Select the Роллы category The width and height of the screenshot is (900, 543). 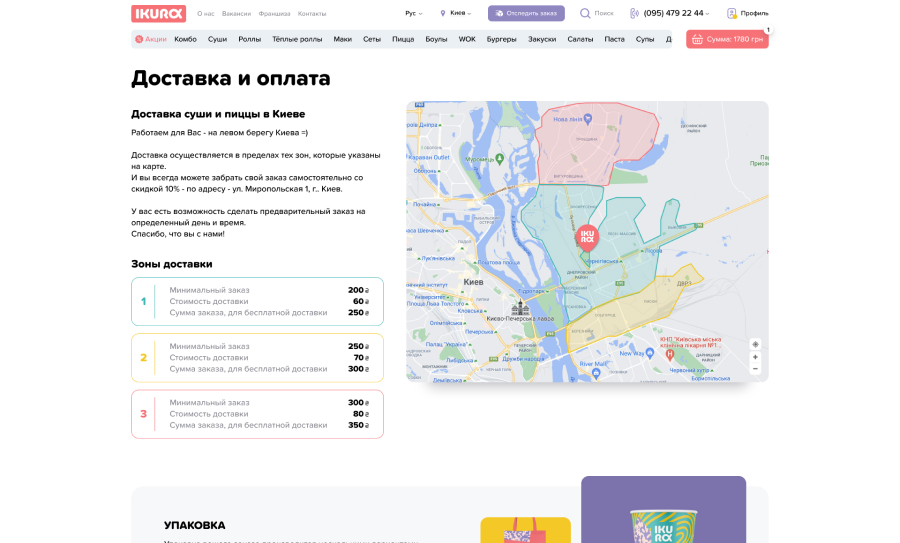(250, 39)
